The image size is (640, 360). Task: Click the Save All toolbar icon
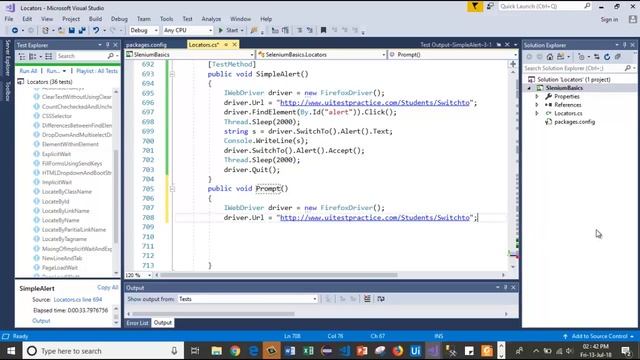pyautogui.click(x=82, y=30)
